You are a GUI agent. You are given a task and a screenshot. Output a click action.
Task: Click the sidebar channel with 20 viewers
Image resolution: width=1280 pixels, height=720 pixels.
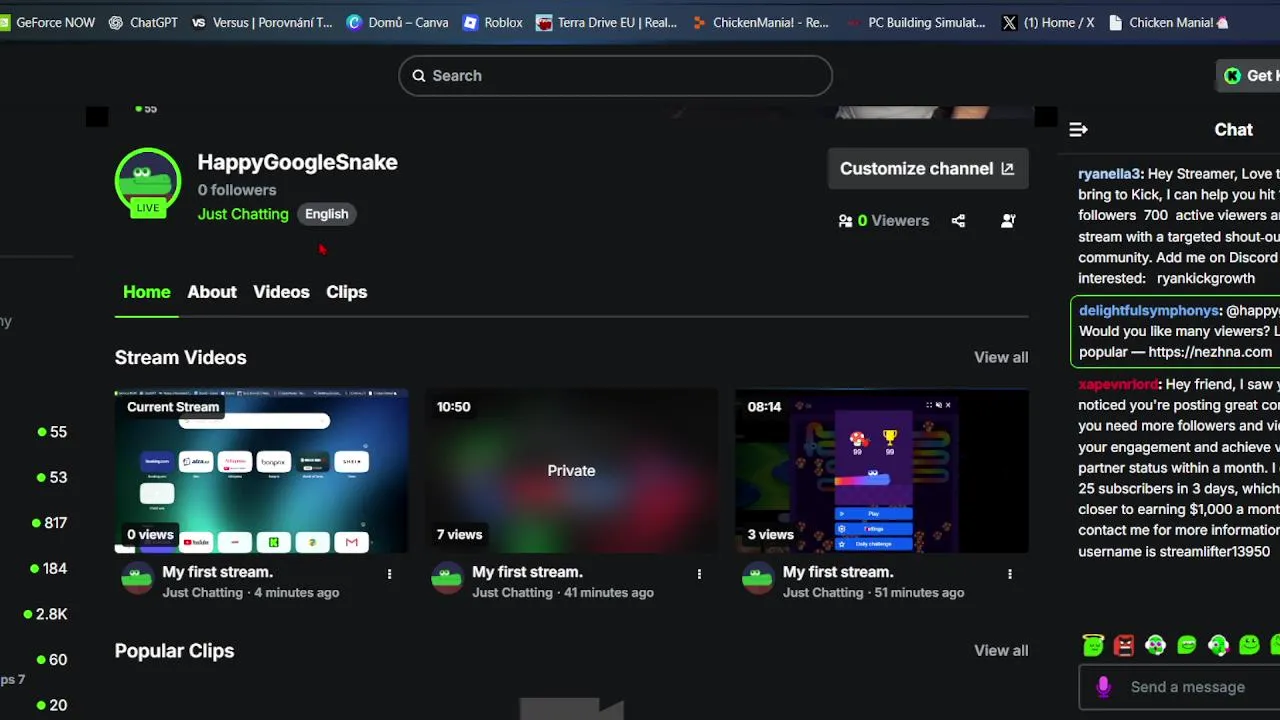[x=52, y=705]
